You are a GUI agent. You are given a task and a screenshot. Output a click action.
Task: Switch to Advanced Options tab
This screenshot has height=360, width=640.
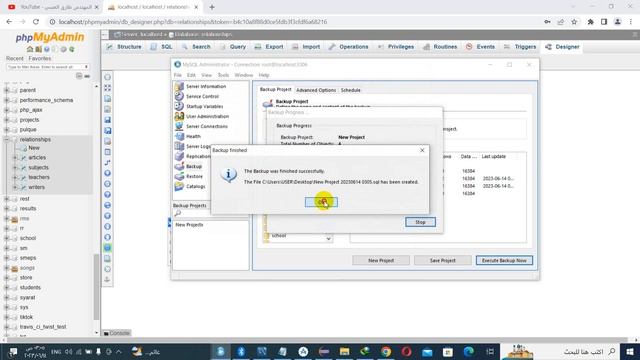(316, 90)
